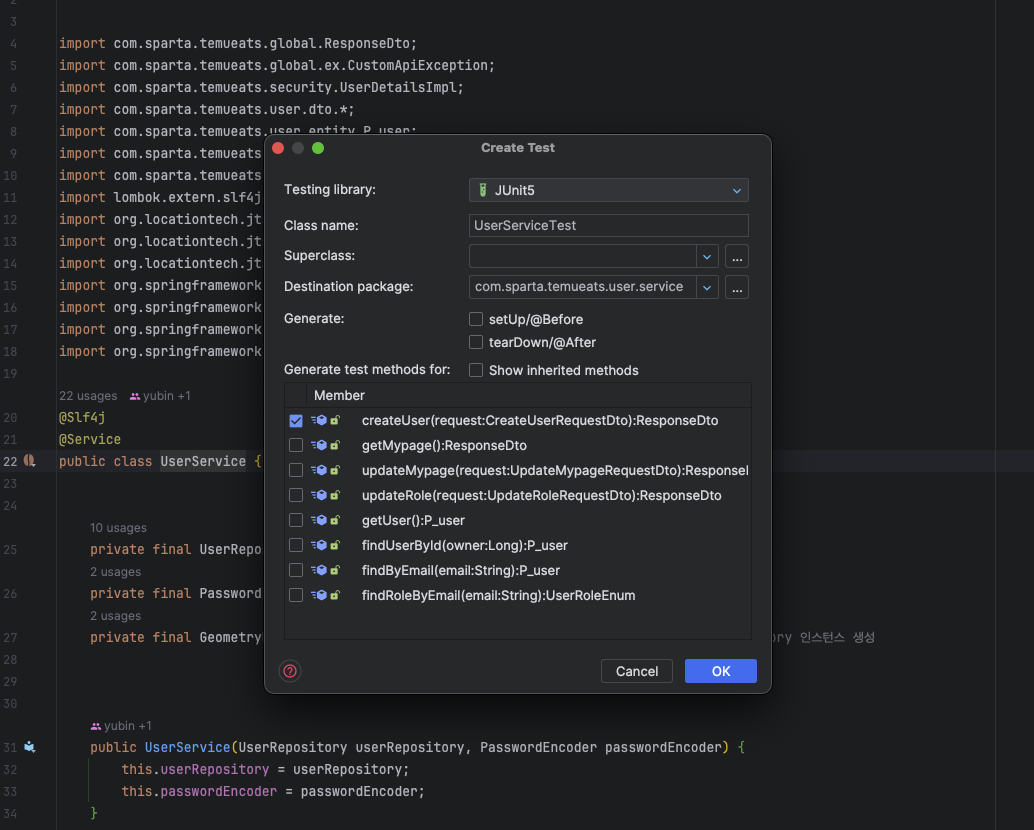
Task: Click the OK button
Action: pos(721,671)
